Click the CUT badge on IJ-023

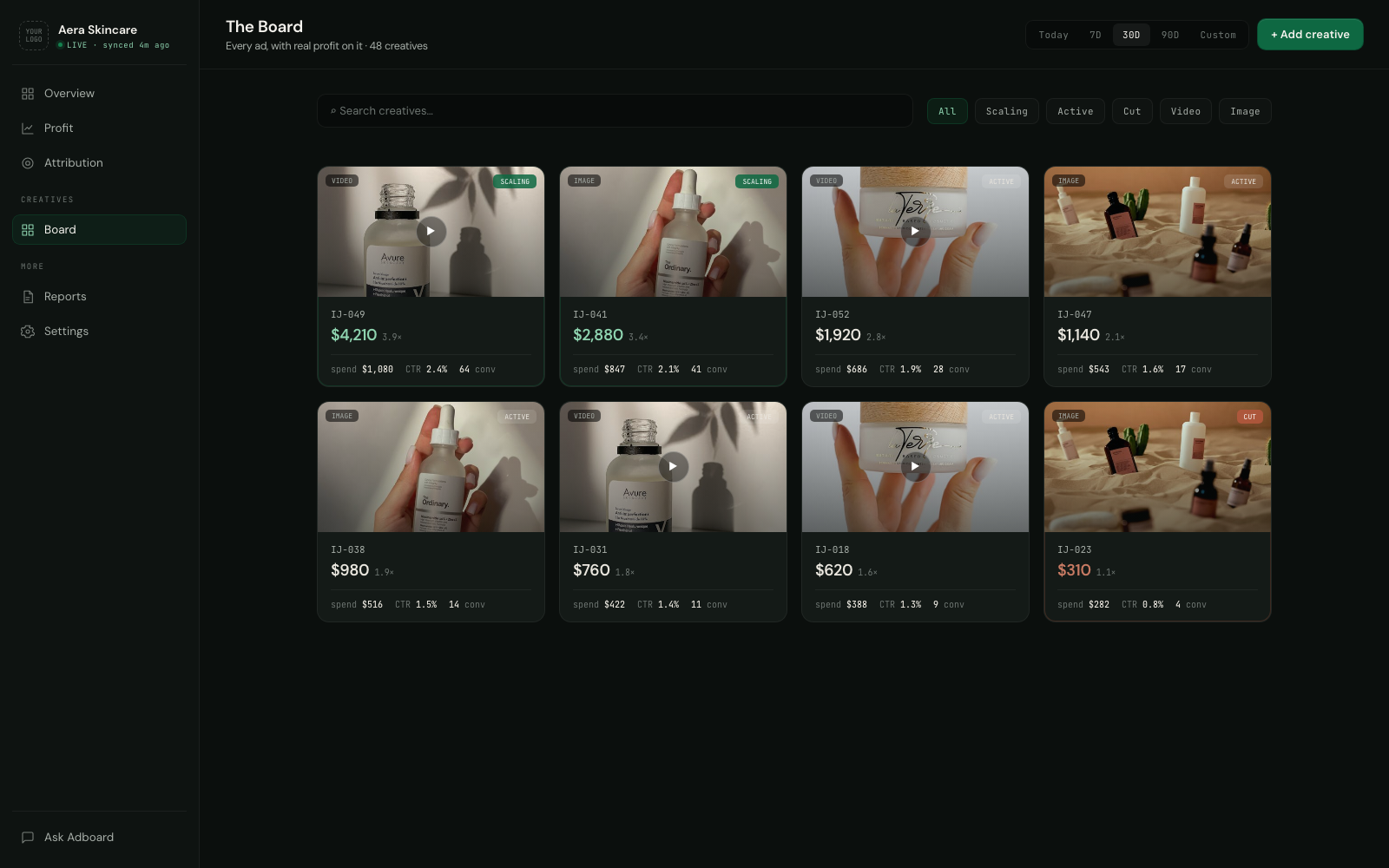(1249, 417)
